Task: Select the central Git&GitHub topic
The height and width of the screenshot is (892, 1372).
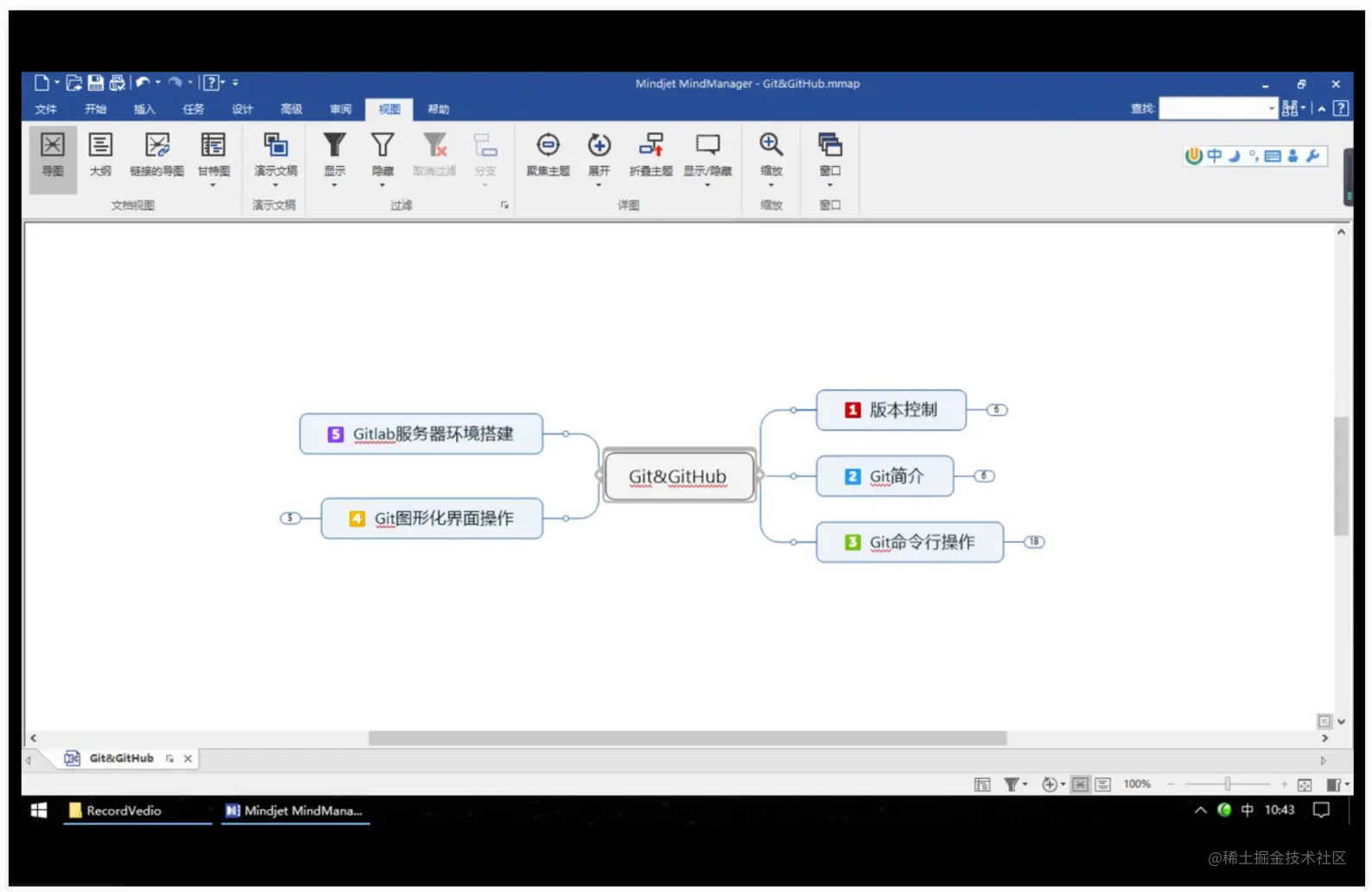Action: (x=678, y=476)
